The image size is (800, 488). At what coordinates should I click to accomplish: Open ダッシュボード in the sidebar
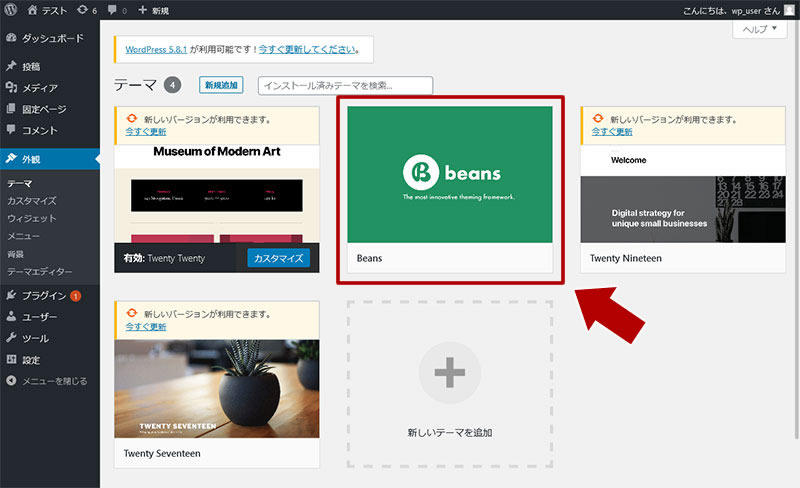(x=50, y=38)
